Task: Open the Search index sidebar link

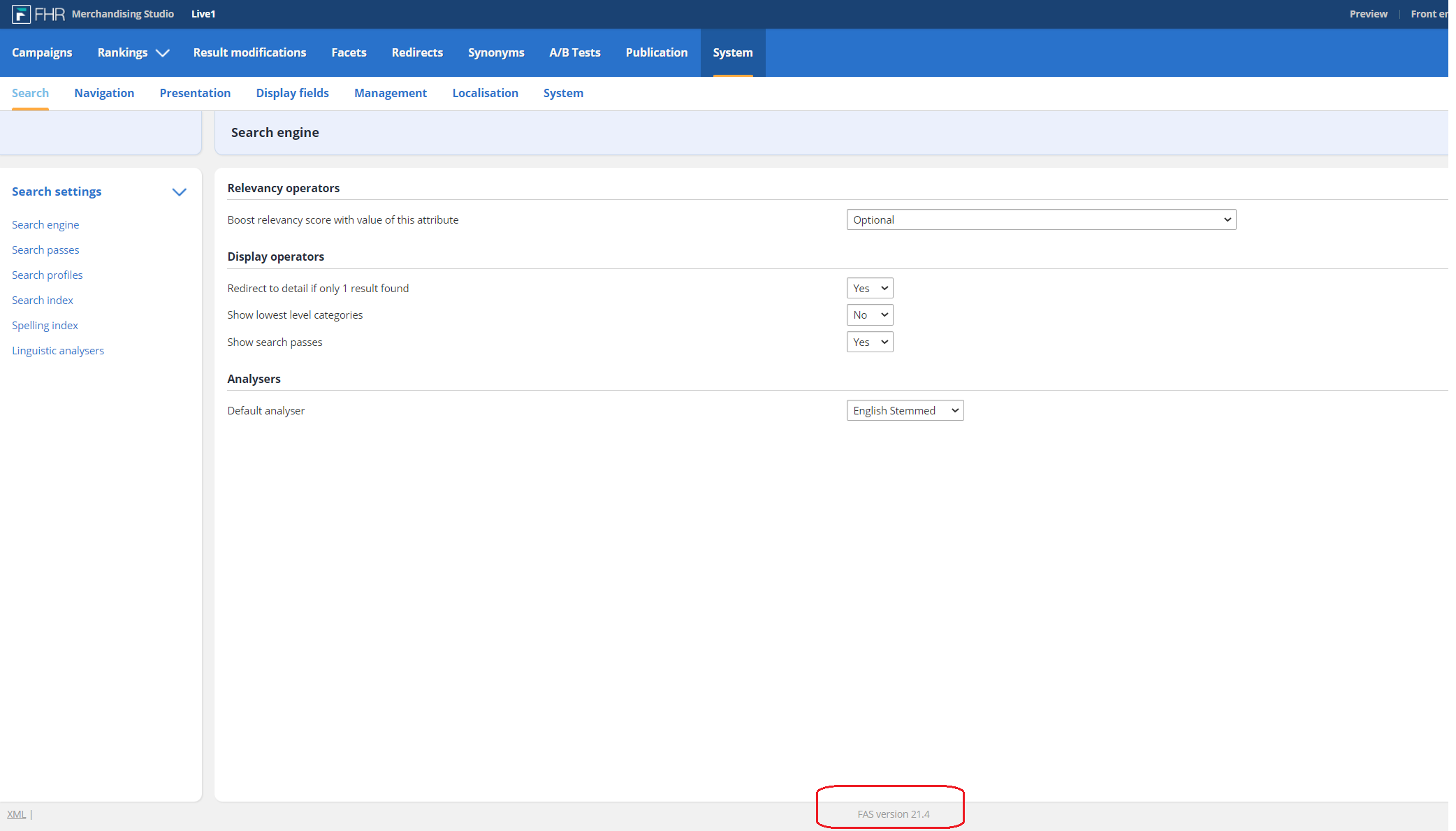Action: coord(43,300)
